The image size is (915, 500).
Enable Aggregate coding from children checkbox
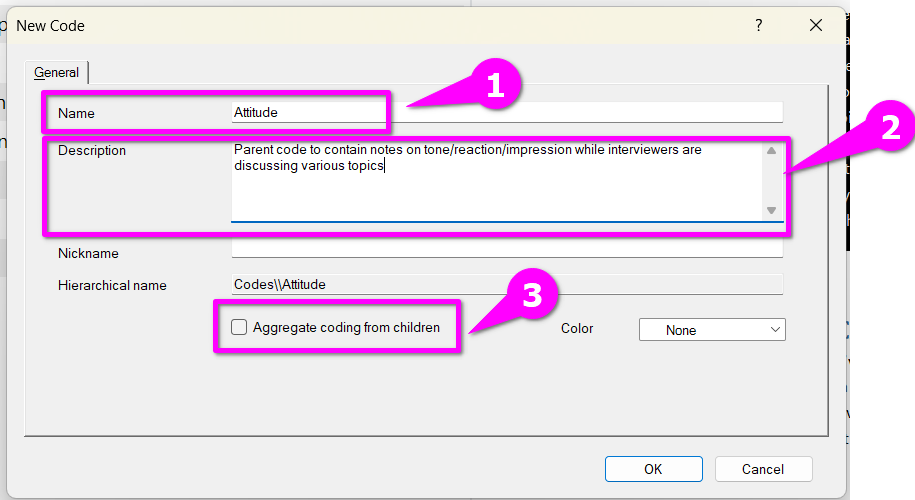[239, 327]
